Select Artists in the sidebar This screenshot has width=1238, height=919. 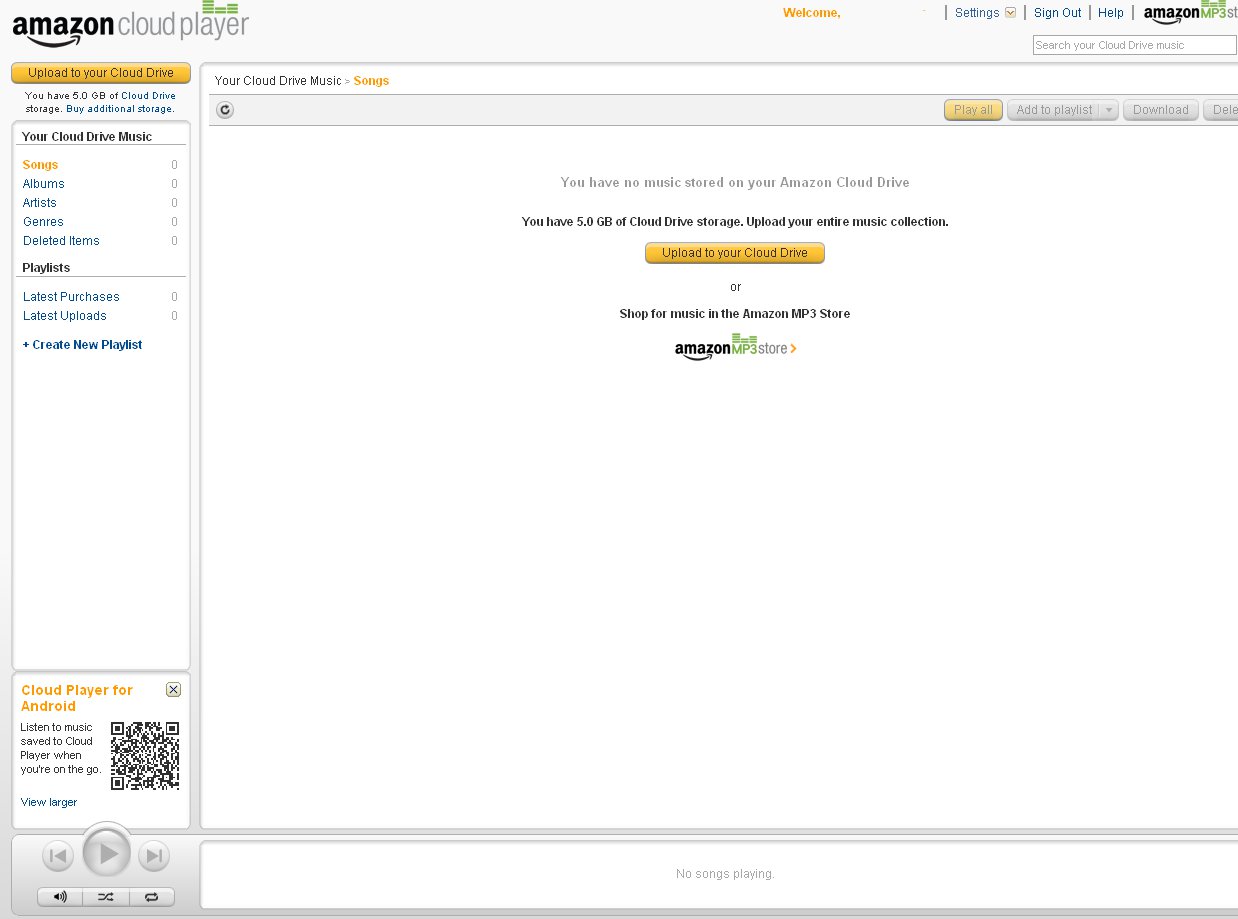40,203
